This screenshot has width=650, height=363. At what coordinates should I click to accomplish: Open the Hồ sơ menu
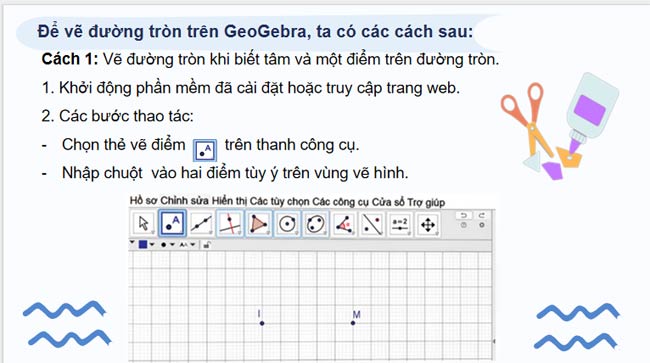(143, 201)
